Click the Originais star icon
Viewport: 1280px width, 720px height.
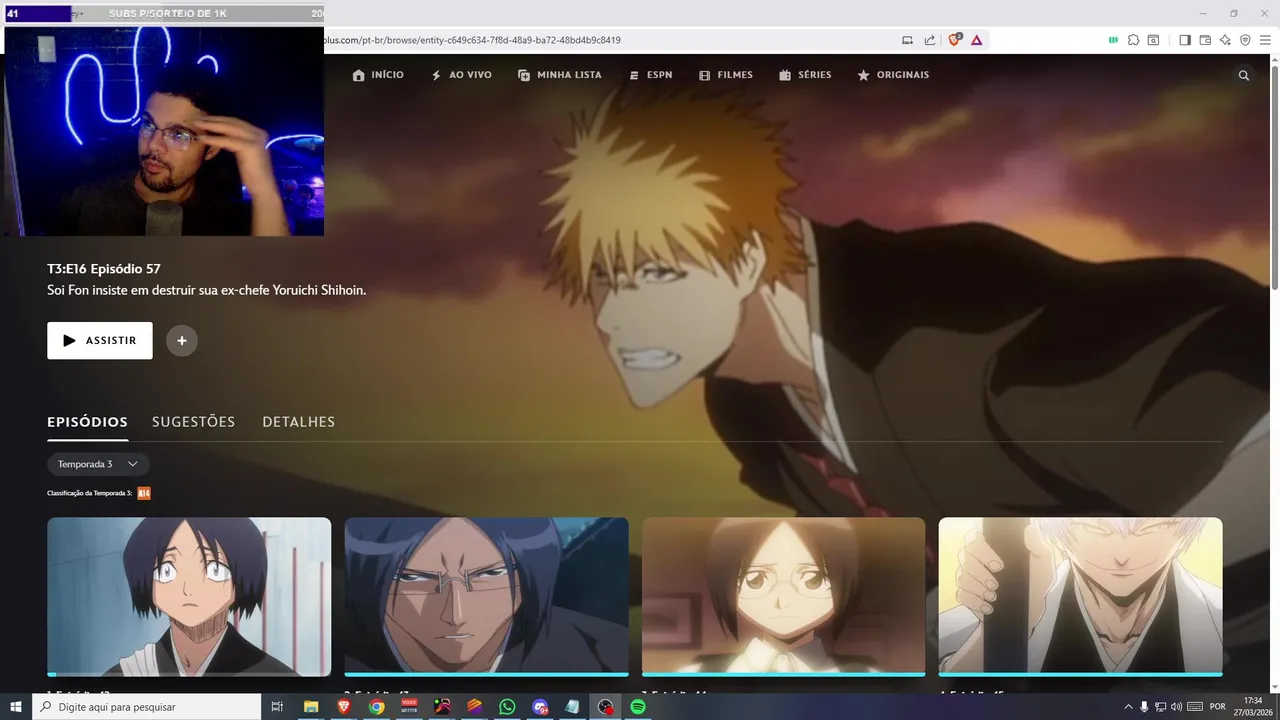(x=863, y=75)
